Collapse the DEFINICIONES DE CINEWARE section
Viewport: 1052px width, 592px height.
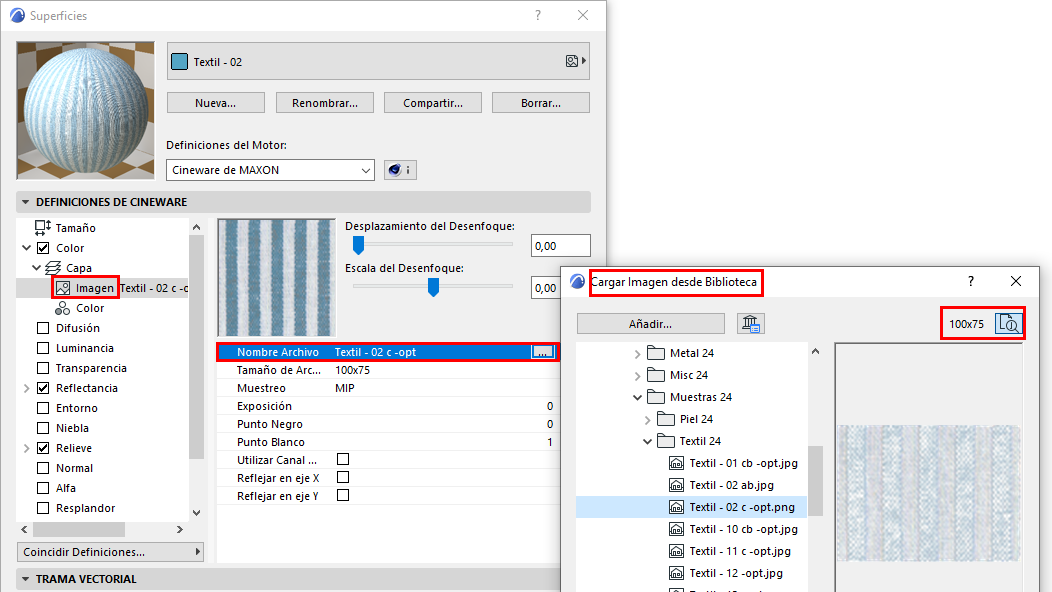click(x=25, y=202)
